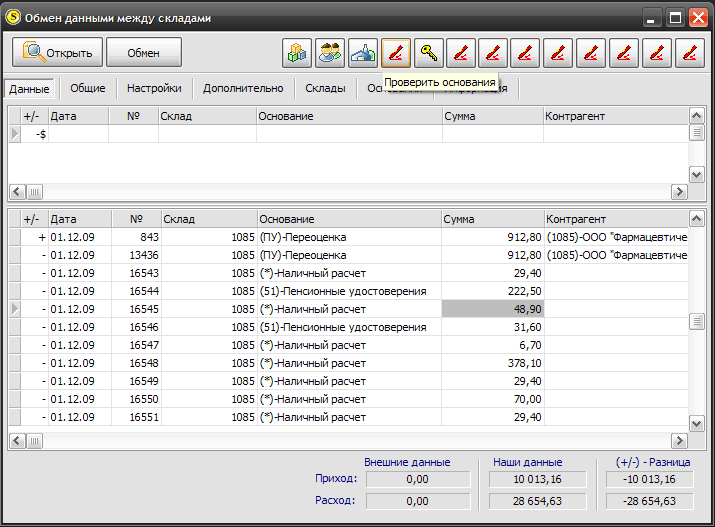This screenshot has height=527, width=715.
Task: Click the yellow key toolbar icon
Action: pos(428,53)
